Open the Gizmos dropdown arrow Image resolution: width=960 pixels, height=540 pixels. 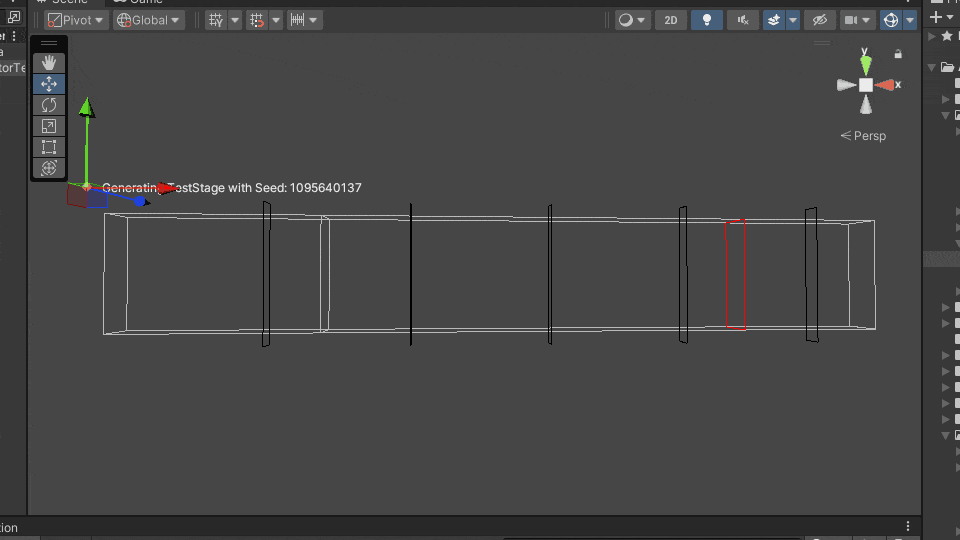[x=910, y=20]
